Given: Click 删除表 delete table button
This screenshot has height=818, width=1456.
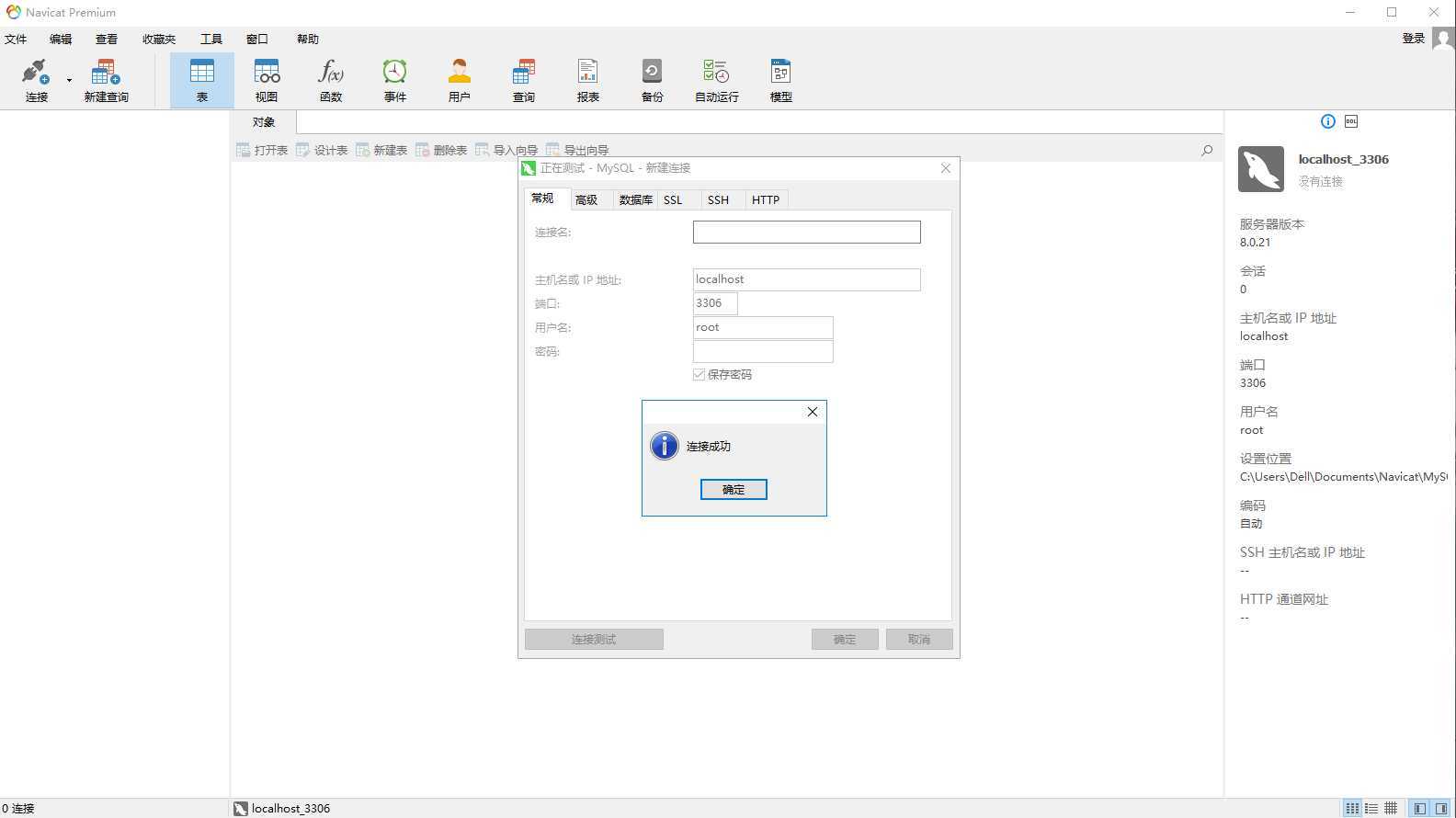Looking at the screenshot, I should [x=441, y=150].
